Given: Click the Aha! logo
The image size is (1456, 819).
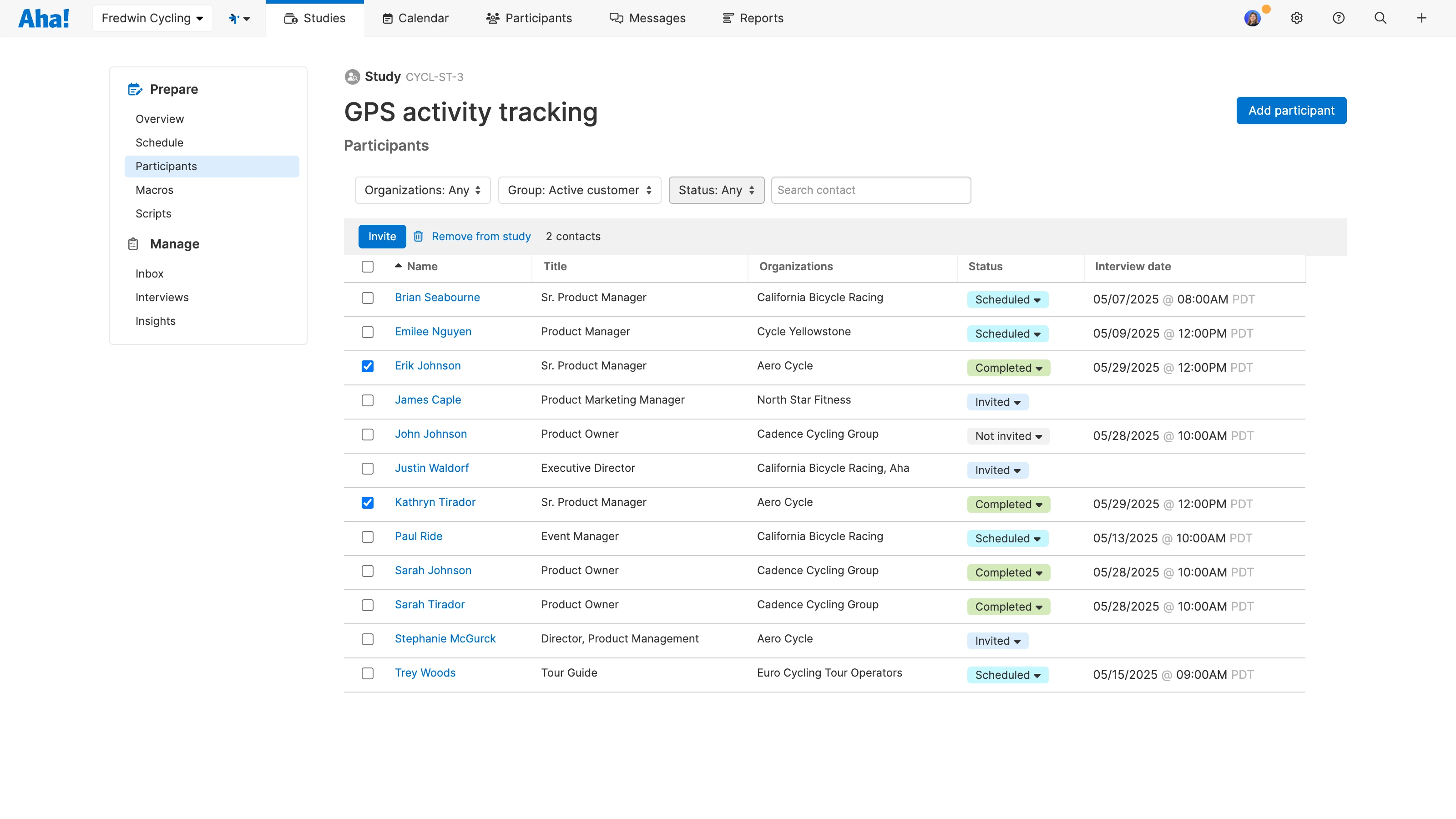Looking at the screenshot, I should tap(44, 18).
